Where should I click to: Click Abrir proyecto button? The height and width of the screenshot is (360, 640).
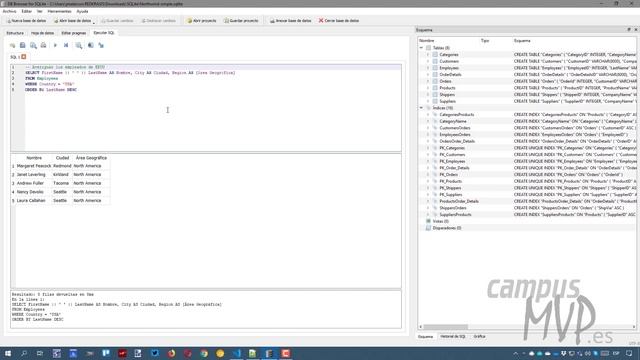(202, 20)
